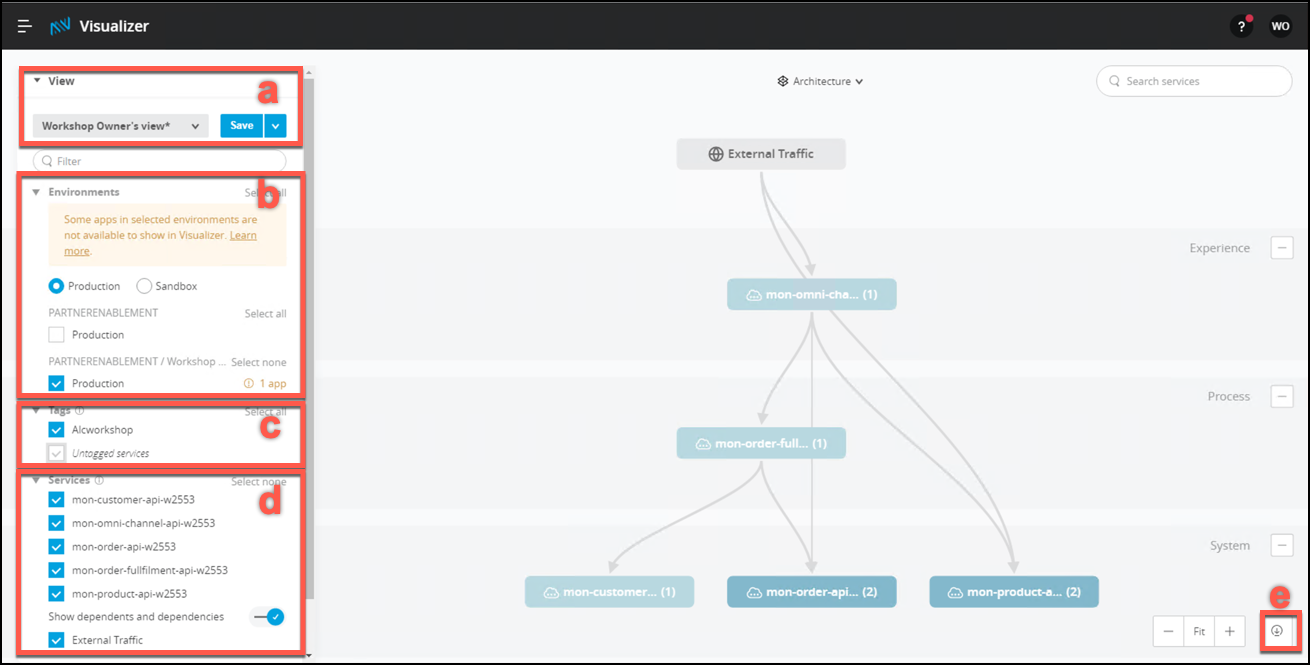This screenshot has height=665, width=1311.
Task: Toggle the Untagged services checkbox
Action: click(x=56, y=453)
